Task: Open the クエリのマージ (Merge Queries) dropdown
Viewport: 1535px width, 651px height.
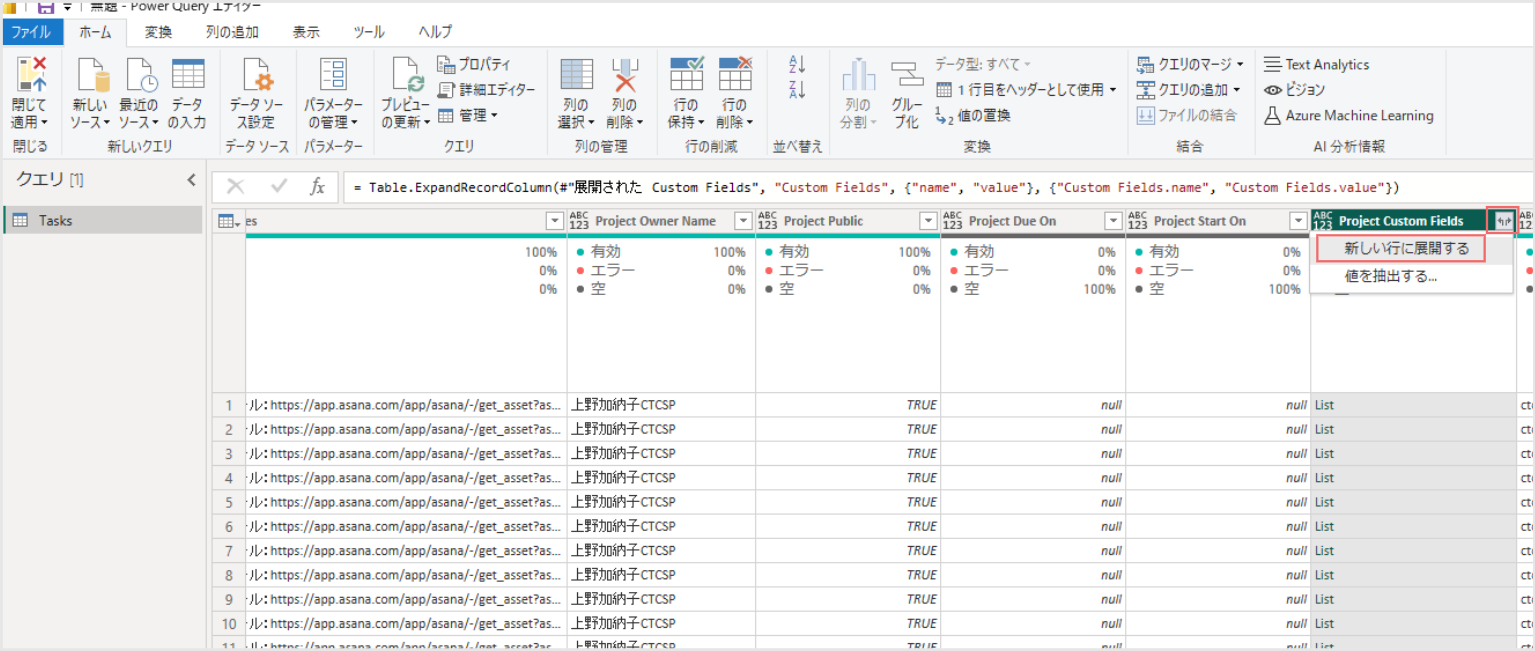Action: (1190, 65)
